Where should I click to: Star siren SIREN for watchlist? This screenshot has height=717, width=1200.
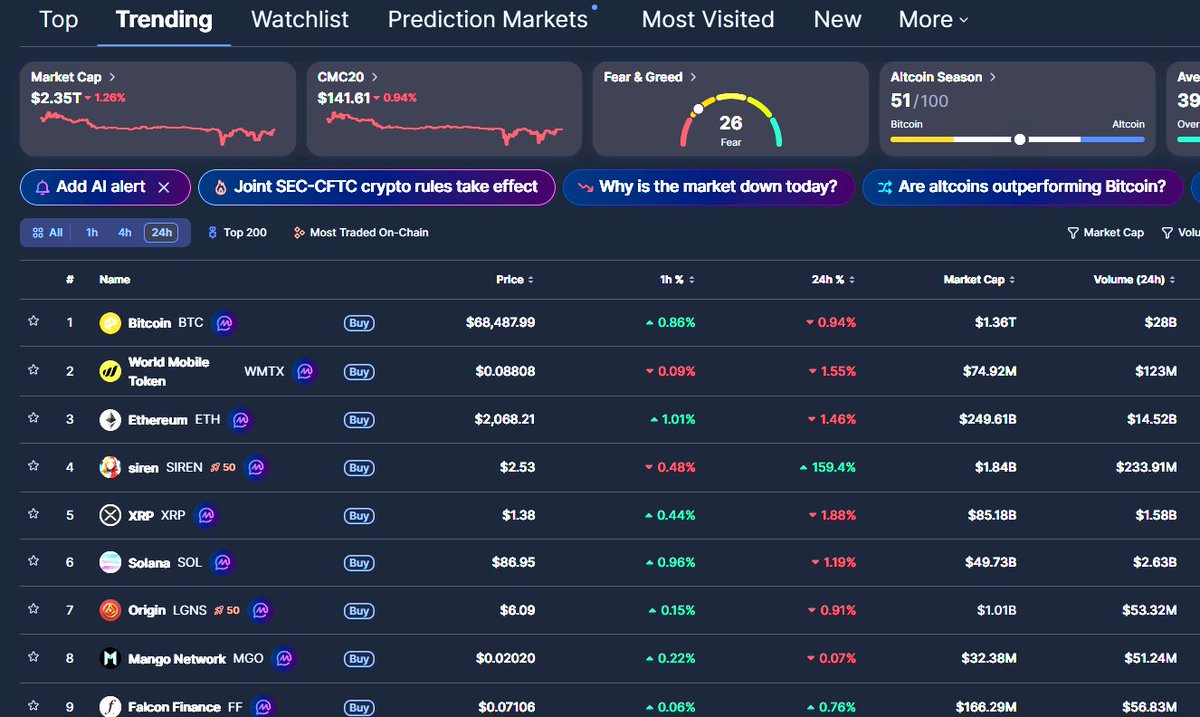(x=33, y=466)
